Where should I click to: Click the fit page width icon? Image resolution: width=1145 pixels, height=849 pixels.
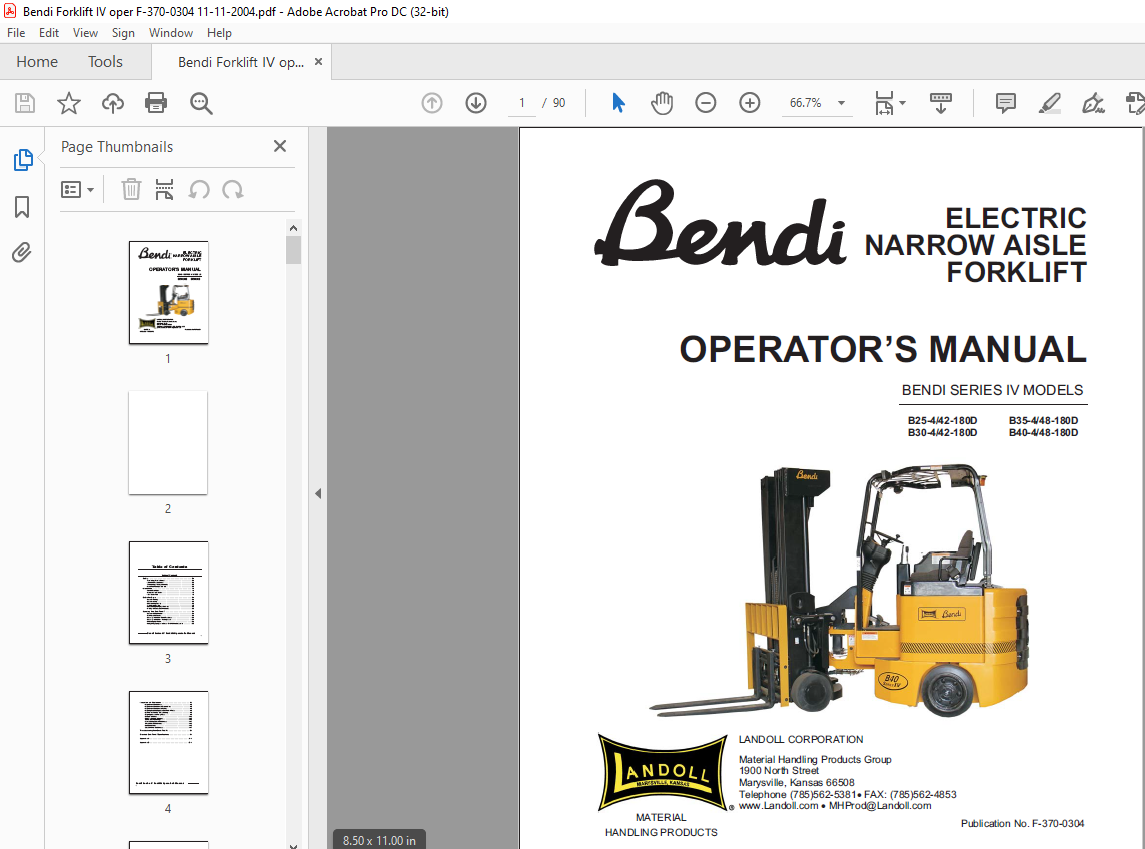tap(884, 103)
